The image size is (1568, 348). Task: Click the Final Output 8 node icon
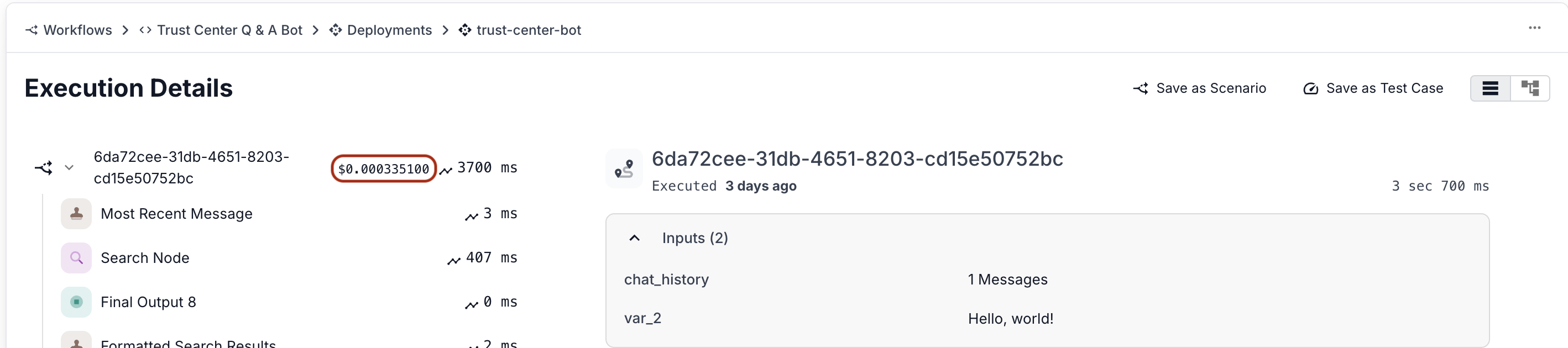coord(76,302)
